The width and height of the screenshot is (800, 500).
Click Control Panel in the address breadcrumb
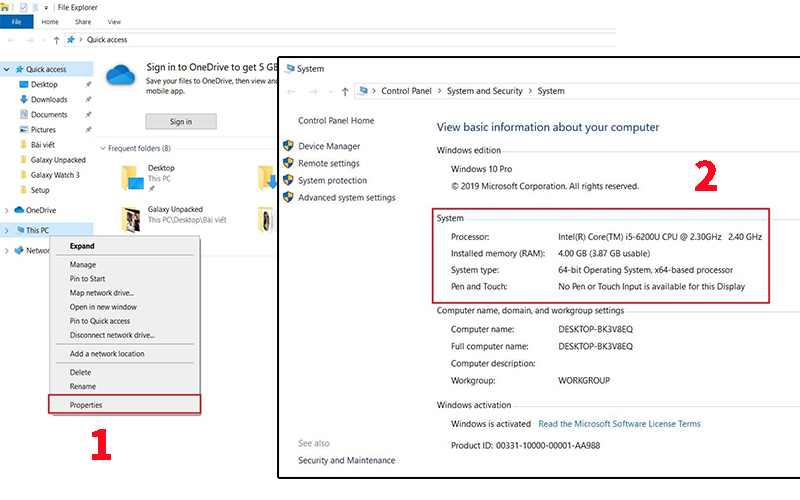(x=406, y=91)
